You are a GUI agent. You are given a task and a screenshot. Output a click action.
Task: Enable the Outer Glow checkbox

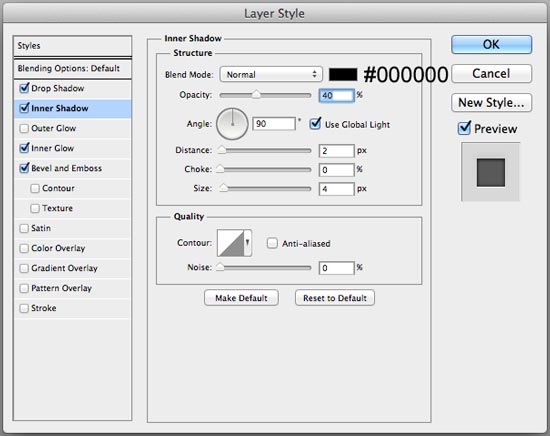(x=24, y=128)
